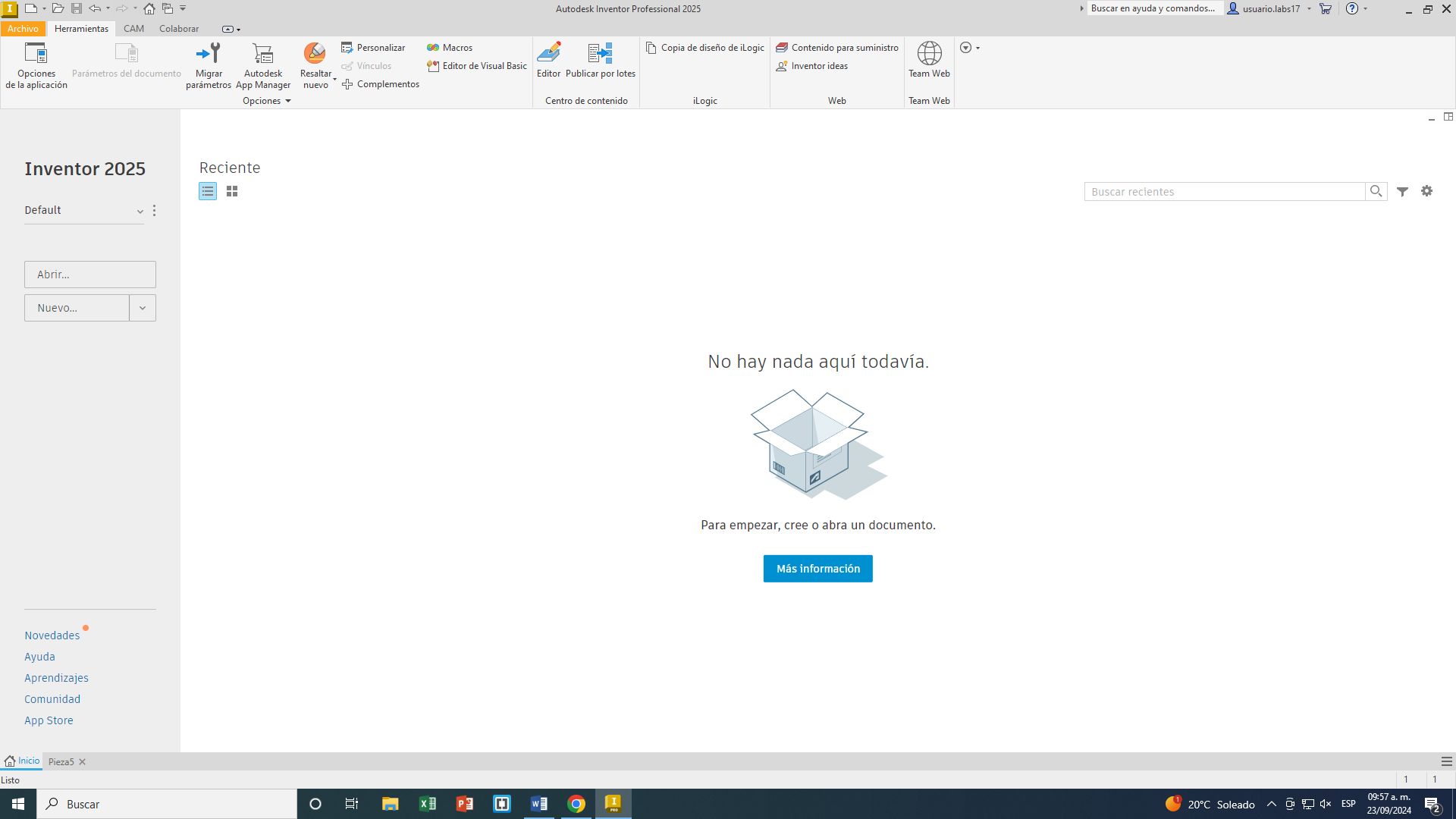Switch recent files to grid view
The image size is (1456, 819).
click(232, 192)
